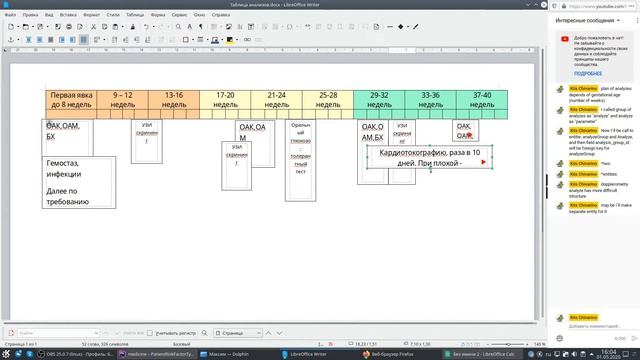The image size is (640, 360).
Task: Click the New document icon
Action: 11,27
